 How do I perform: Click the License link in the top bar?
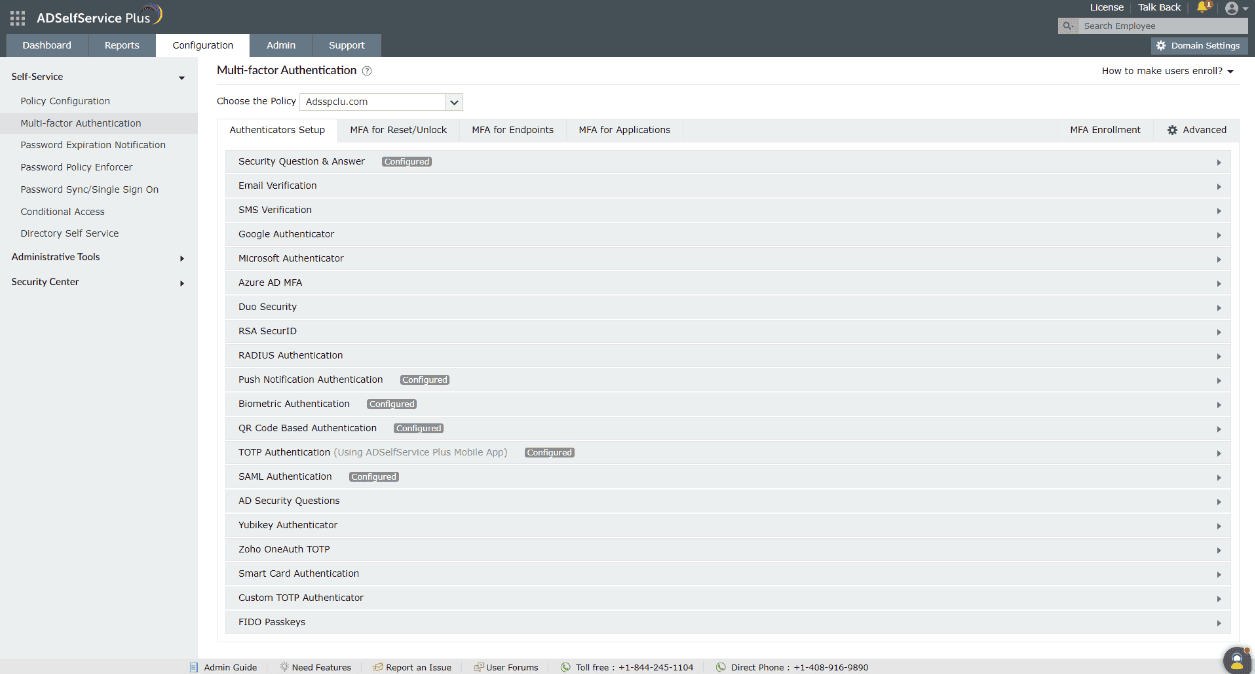coord(1106,7)
